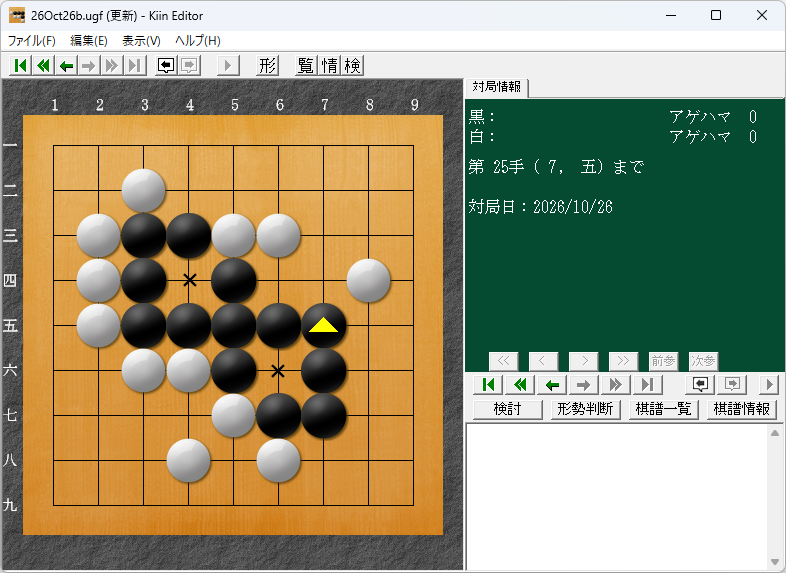Start auto-play in right panel
This screenshot has height=573, width=786.
(769, 385)
